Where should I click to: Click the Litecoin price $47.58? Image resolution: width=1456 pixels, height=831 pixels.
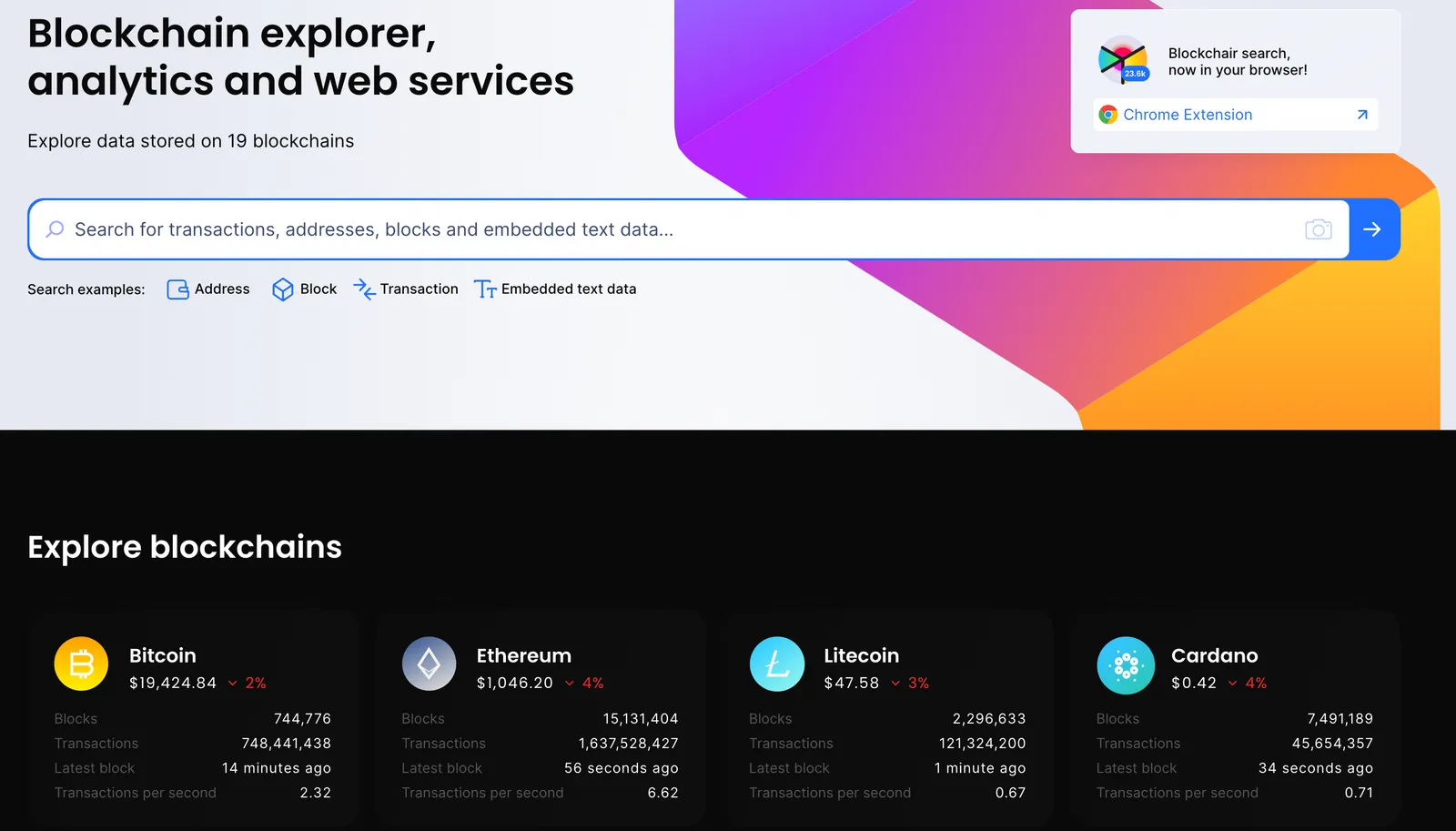coord(852,683)
